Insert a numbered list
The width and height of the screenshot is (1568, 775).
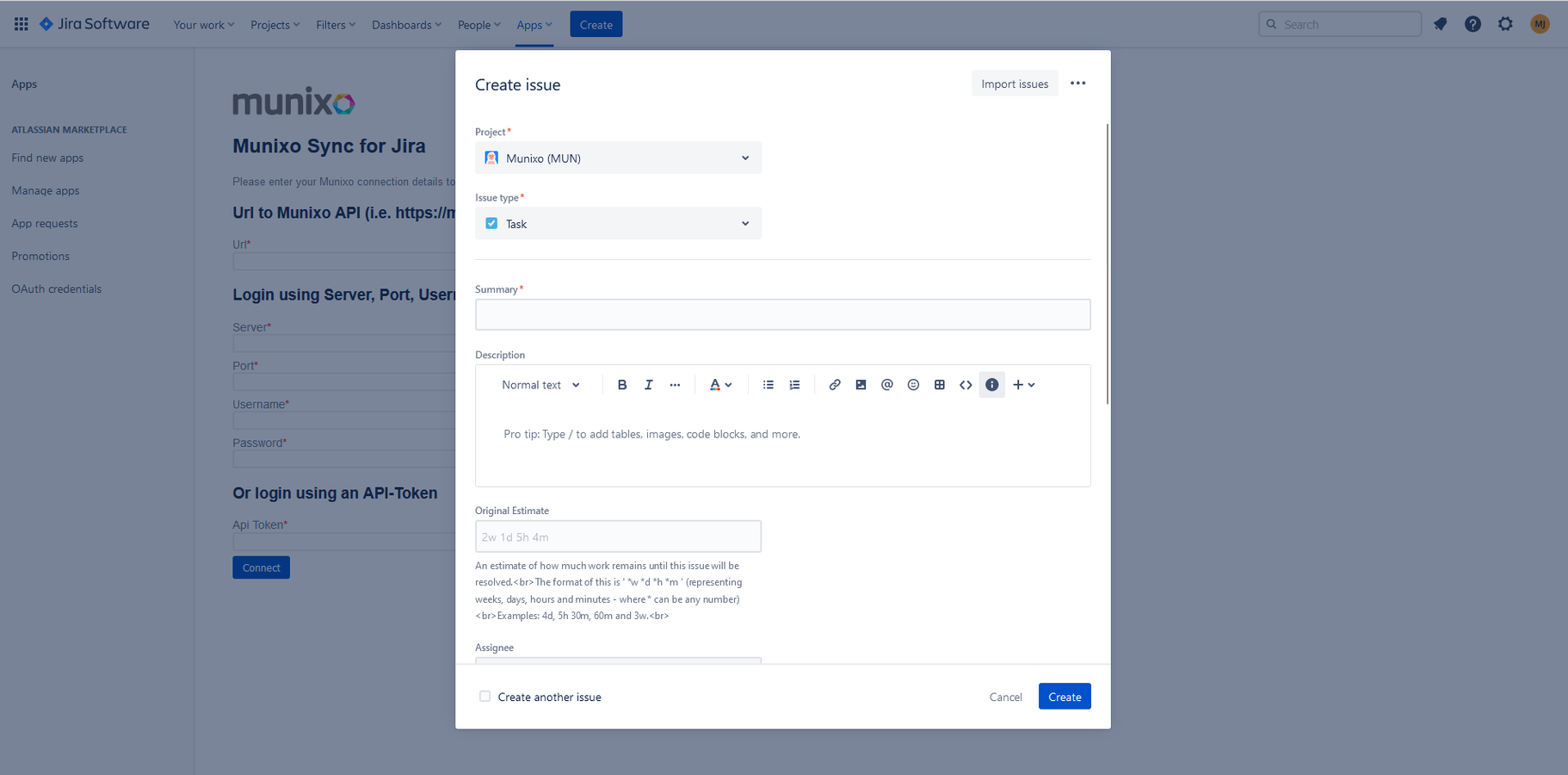click(x=794, y=385)
